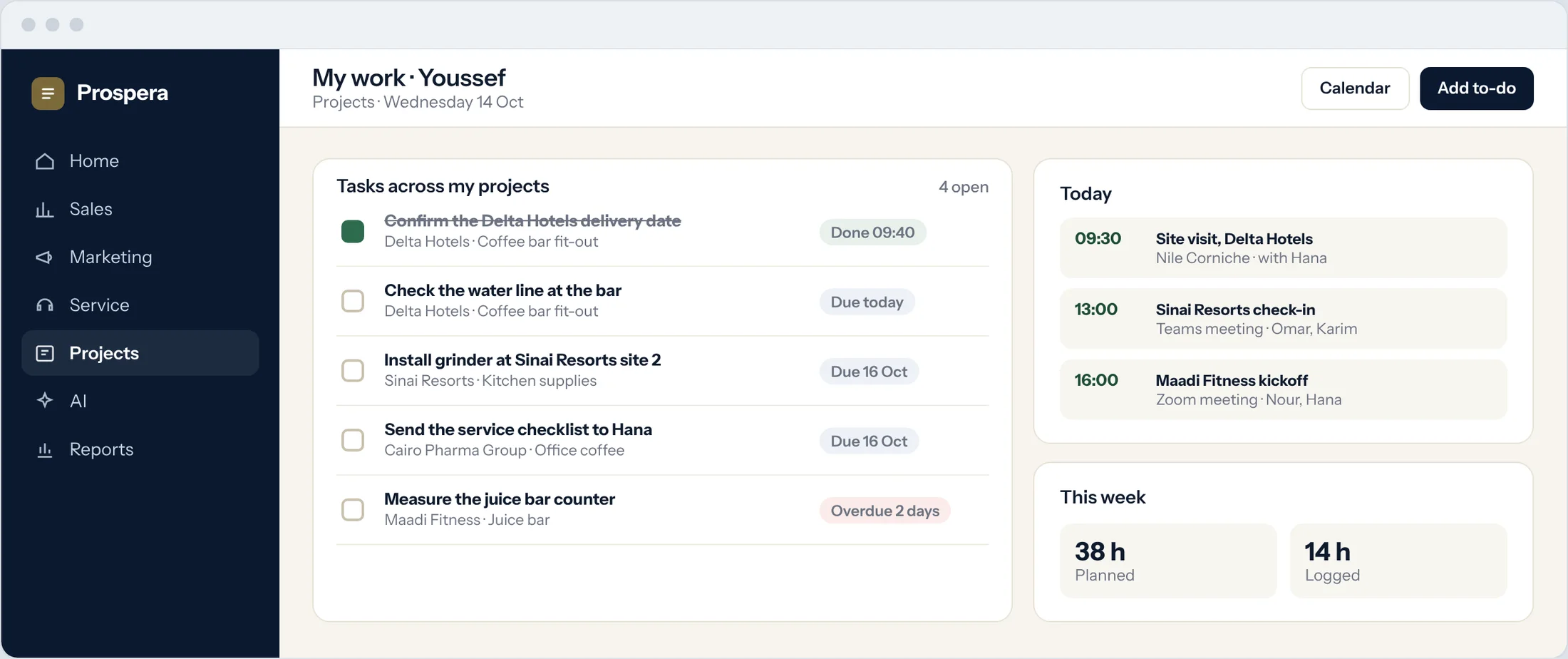Screen dimensions: 1568x659
Task: Click the Done 09:40 status badge
Action: coord(872,233)
